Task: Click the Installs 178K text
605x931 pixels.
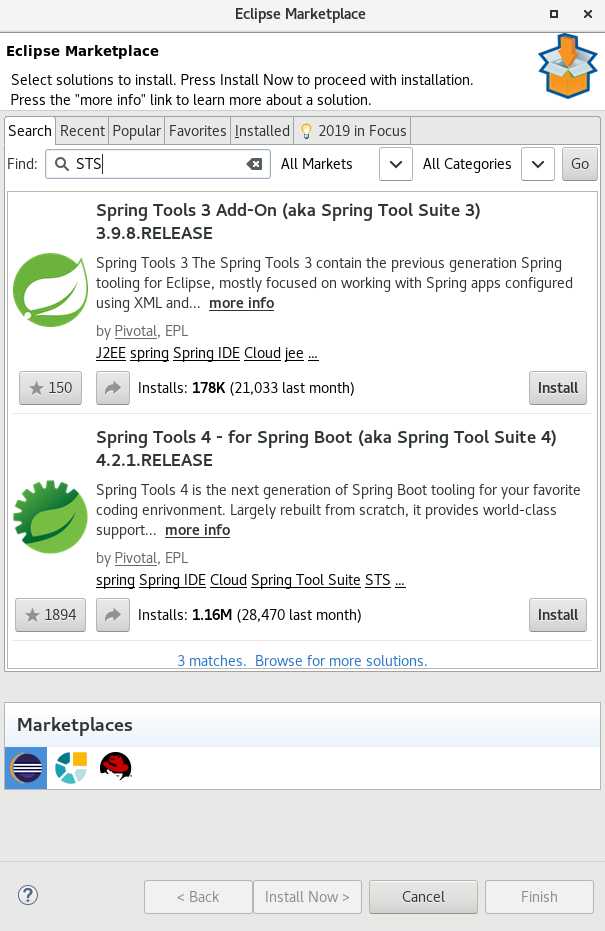Action: (246, 388)
